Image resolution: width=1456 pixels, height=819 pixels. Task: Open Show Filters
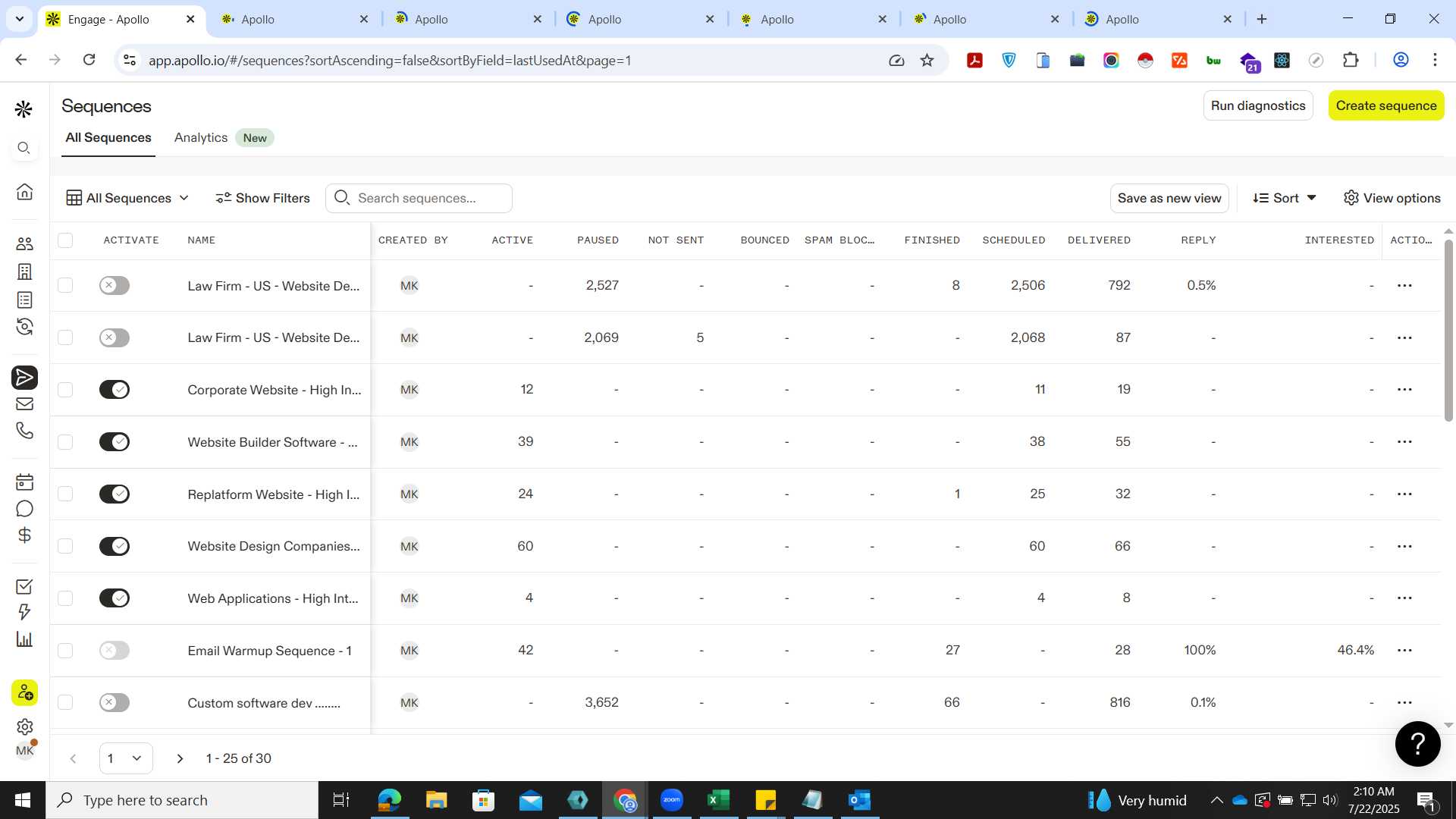[262, 198]
